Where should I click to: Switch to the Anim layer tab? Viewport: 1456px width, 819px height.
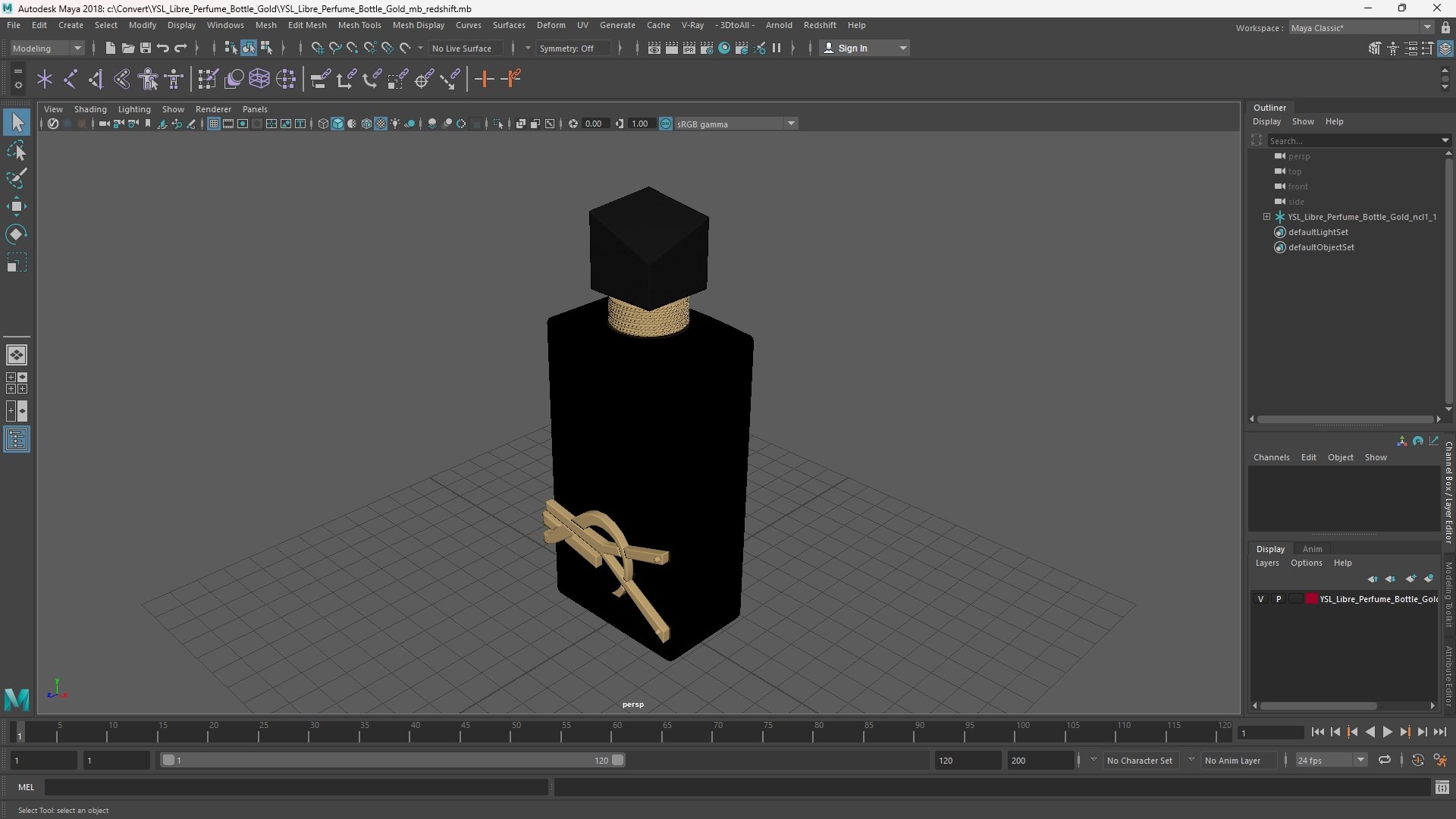[1312, 549]
